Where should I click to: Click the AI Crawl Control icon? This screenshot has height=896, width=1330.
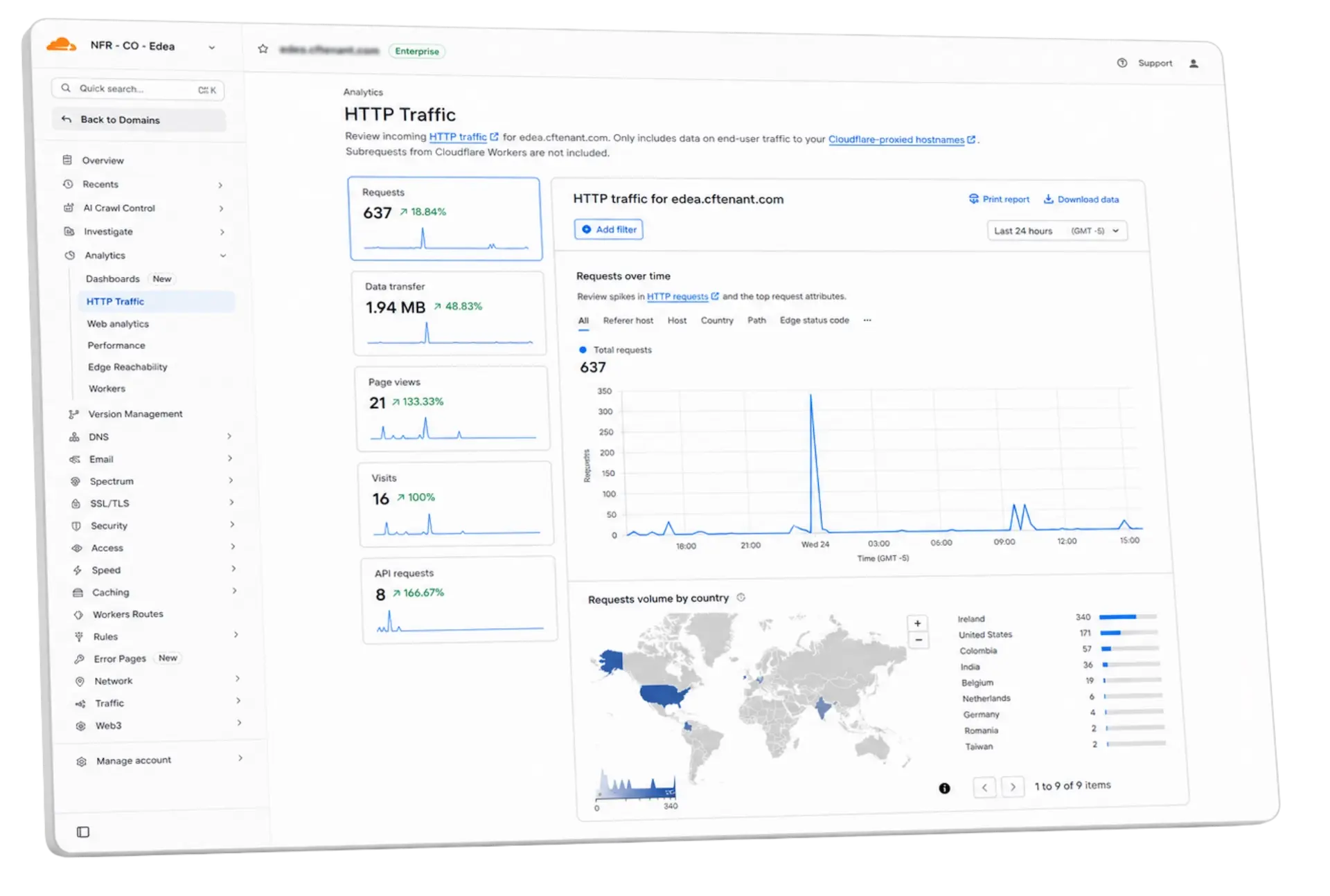(69, 208)
